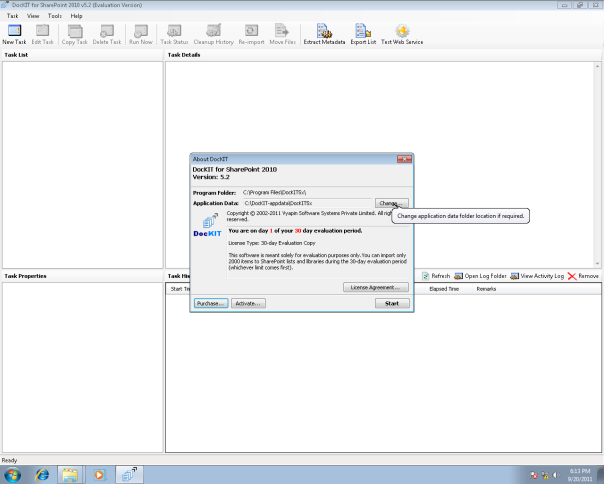View Activity Log in task history toolbar
The width and height of the screenshot is (604, 484).
coord(537,276)
